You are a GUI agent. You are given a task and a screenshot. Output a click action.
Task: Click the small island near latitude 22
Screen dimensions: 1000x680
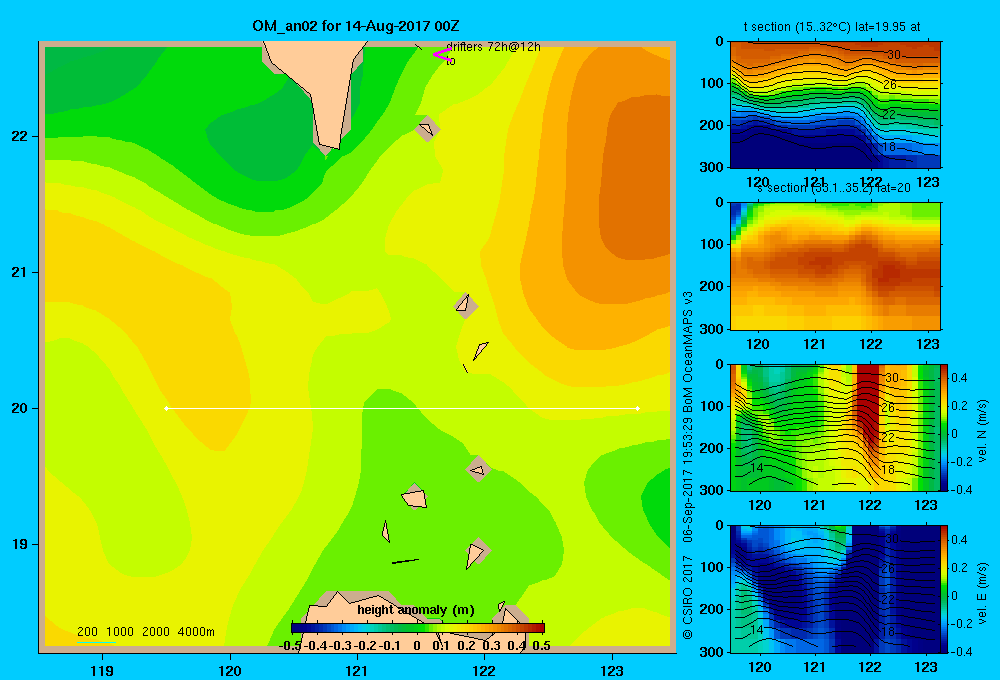point(427,129)
